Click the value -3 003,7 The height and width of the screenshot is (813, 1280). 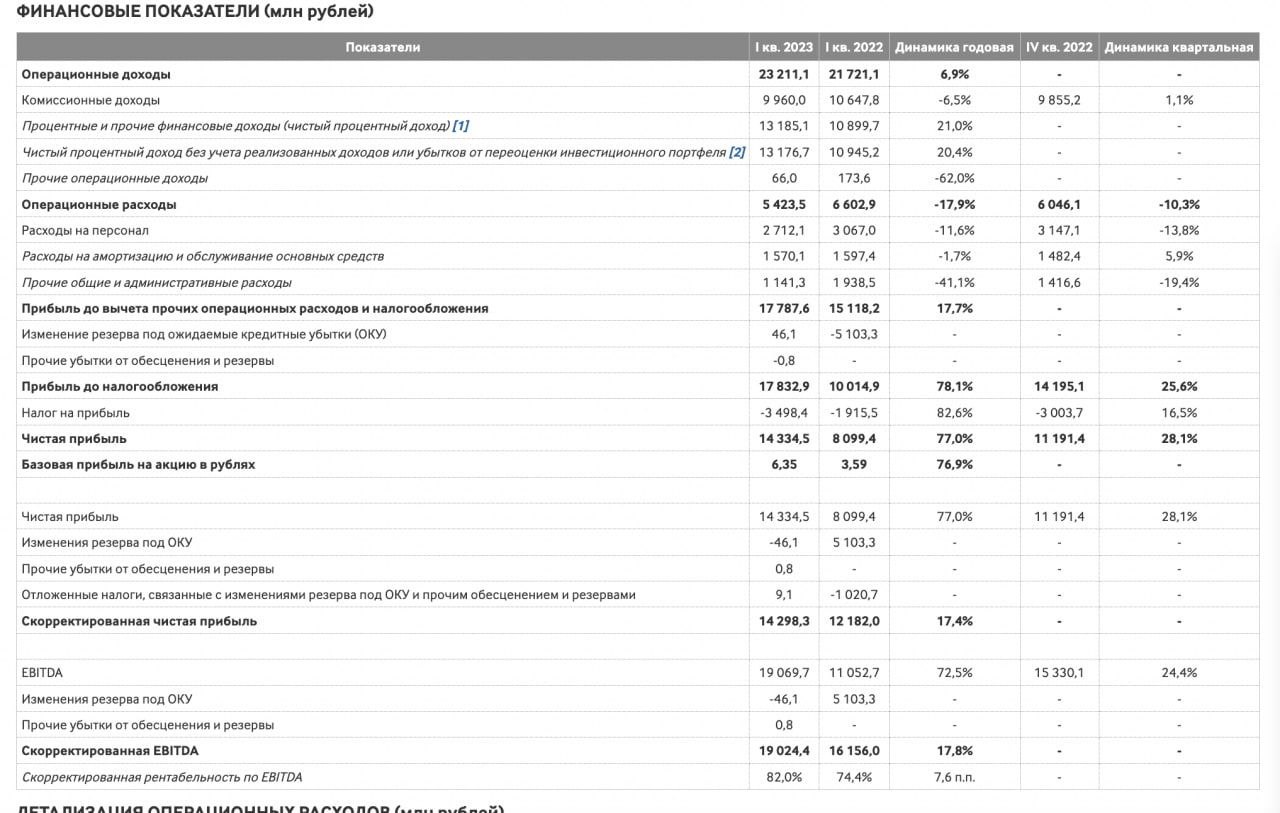pos(1059,412)
